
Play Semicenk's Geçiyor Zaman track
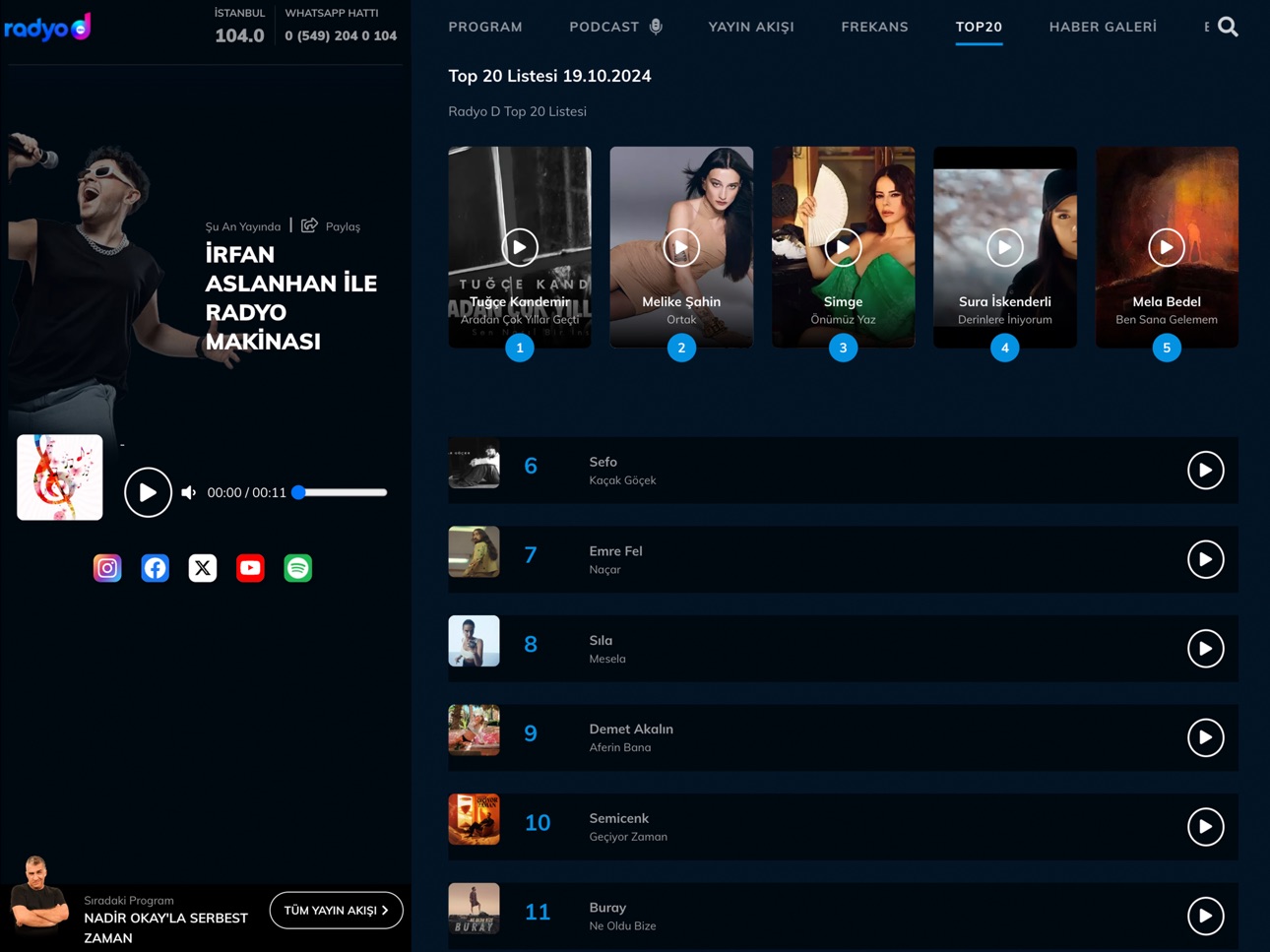tap(1205, 827)
